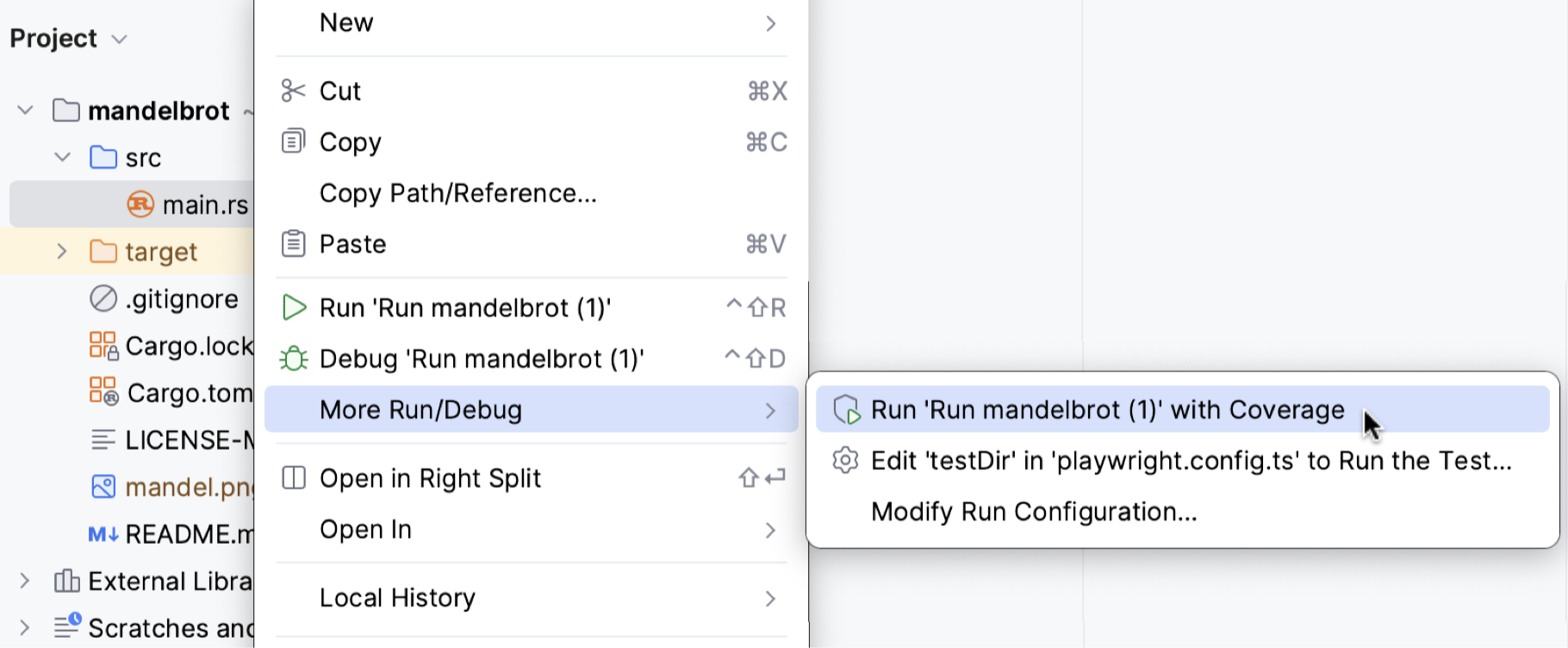1568x648 pixels.
Task: Collapse the src folder chevron
Action: [x=62, y=158]
